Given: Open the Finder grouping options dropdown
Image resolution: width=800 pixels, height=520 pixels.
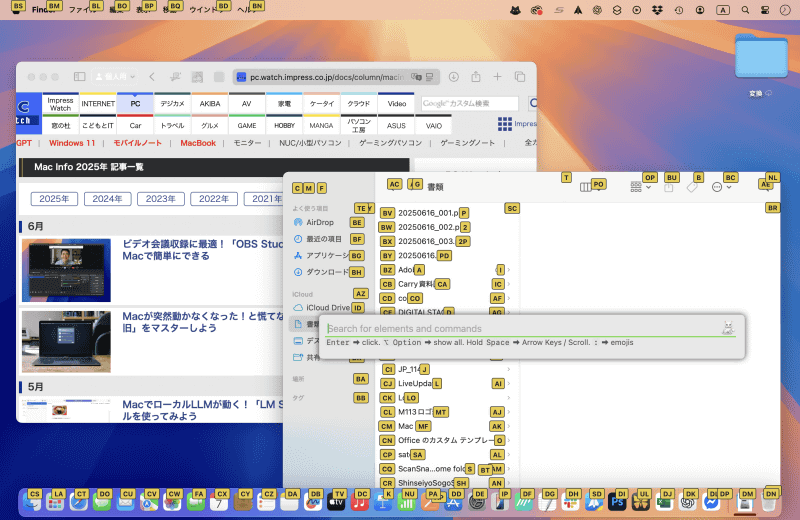Looking at the screenshot, I should pyautogui.click(x=640, y=187).
